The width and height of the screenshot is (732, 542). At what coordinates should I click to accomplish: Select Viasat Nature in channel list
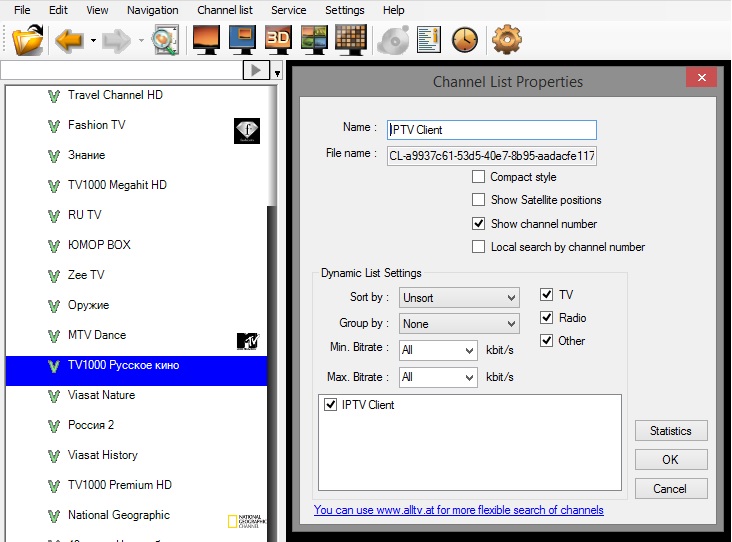pos(101,395)
